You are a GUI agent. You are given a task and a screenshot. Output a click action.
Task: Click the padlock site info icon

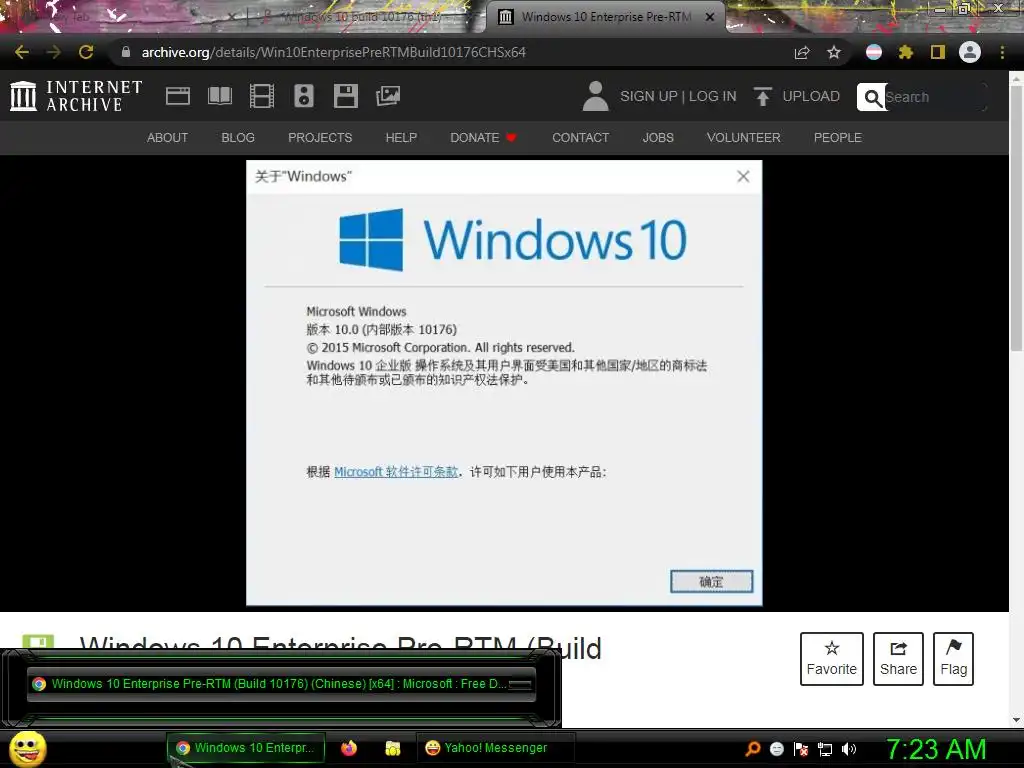125,52
